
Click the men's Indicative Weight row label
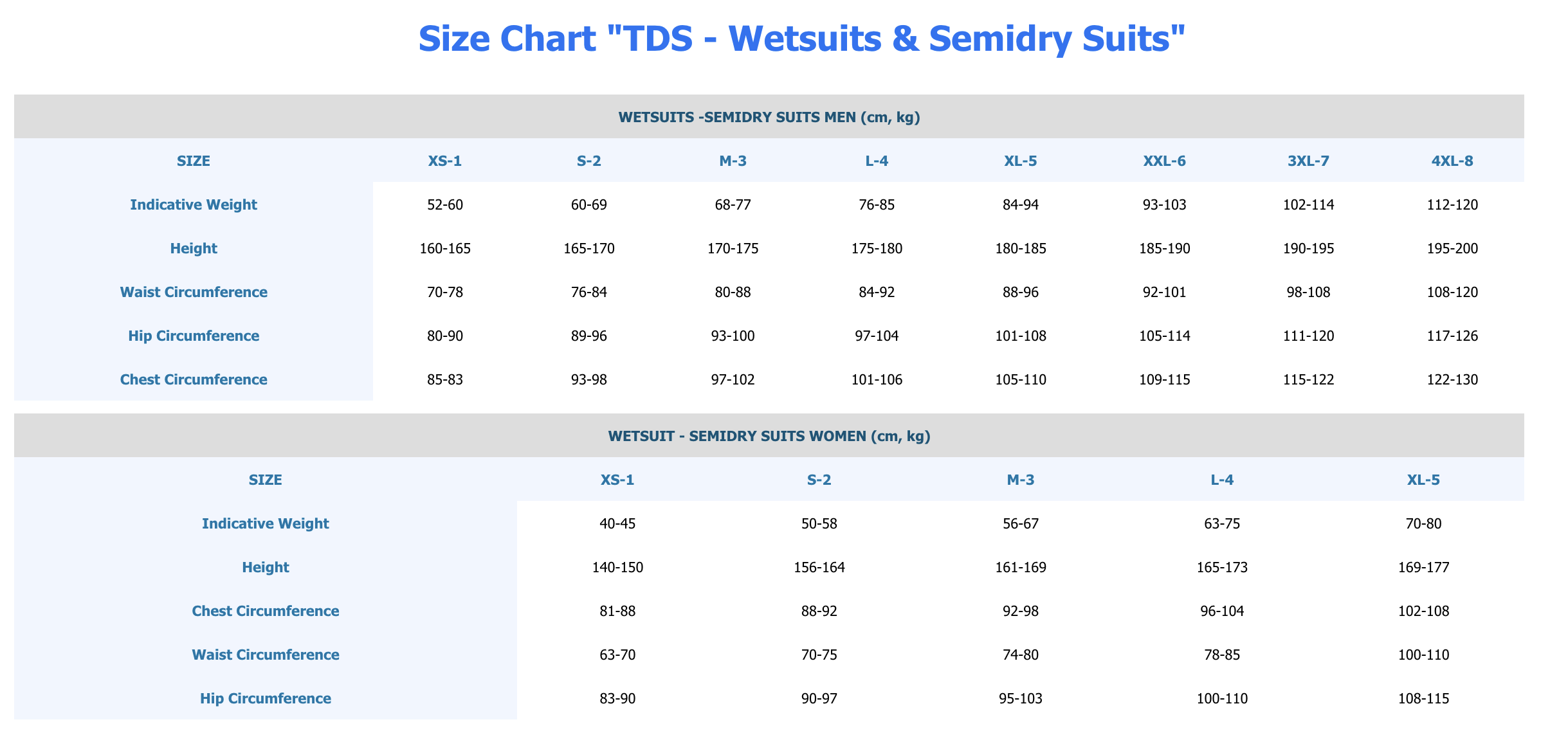click(194, 204)
